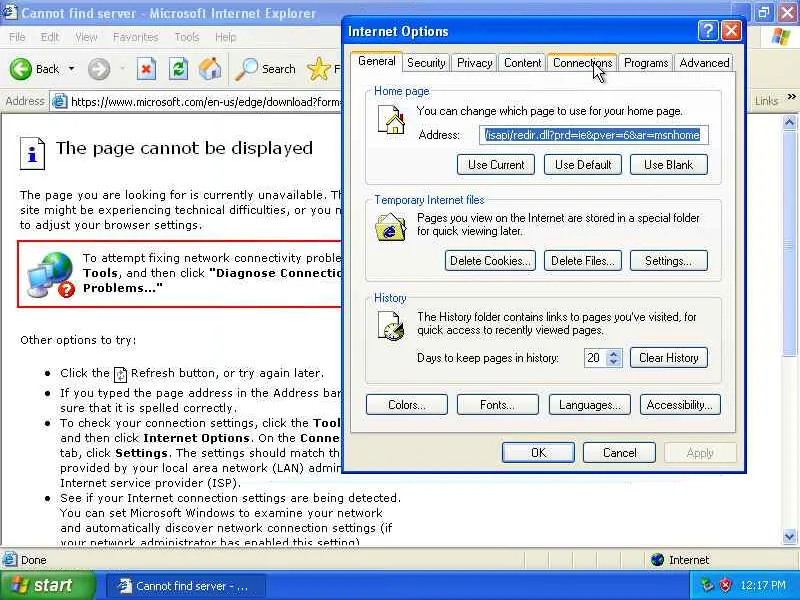Image resolution: width=800 pixels, height=600 pixels.
Task: Click the Help question mark button in dialog
Action: (707, 31)
